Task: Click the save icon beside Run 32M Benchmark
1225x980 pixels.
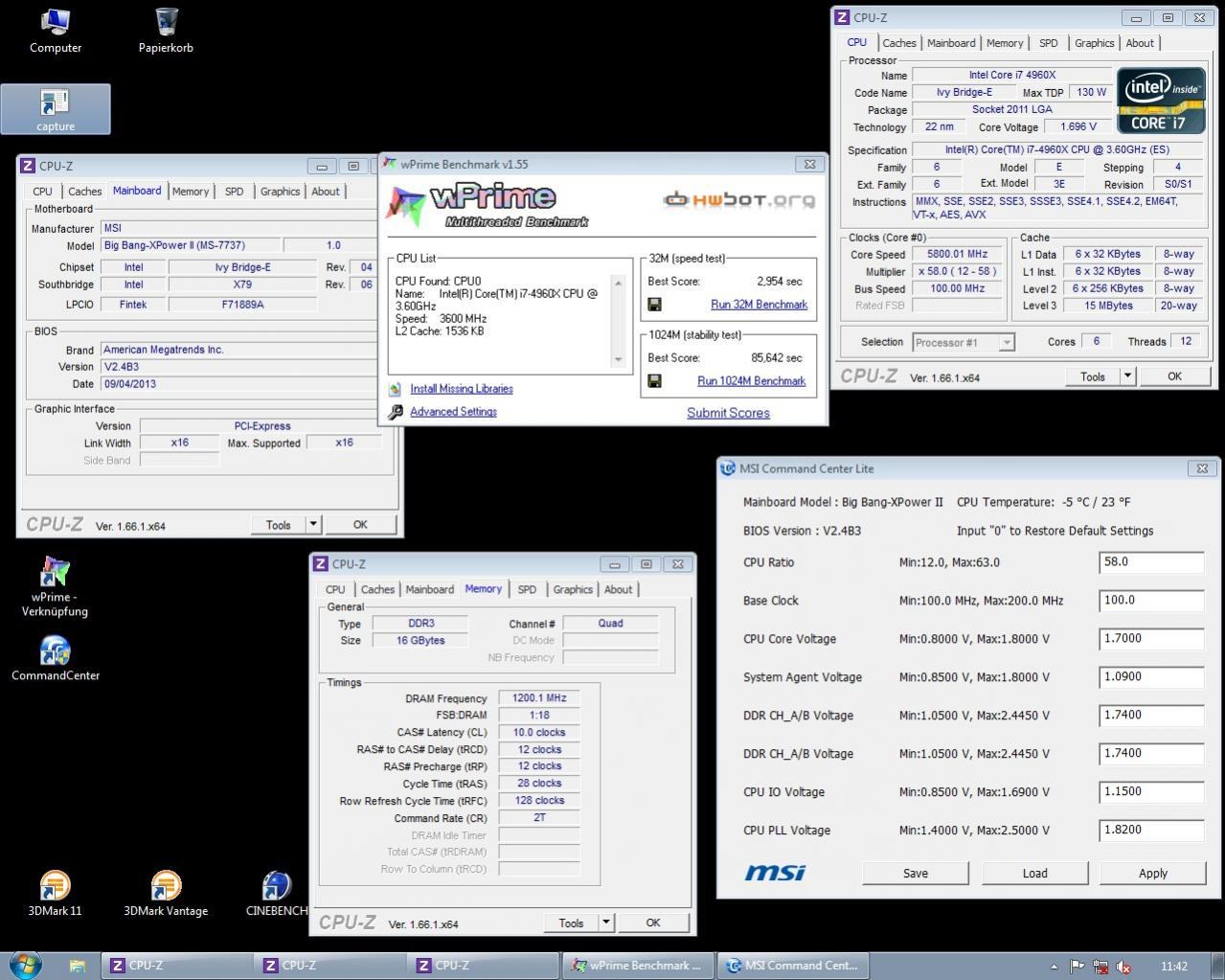Action: pos(654,305)
